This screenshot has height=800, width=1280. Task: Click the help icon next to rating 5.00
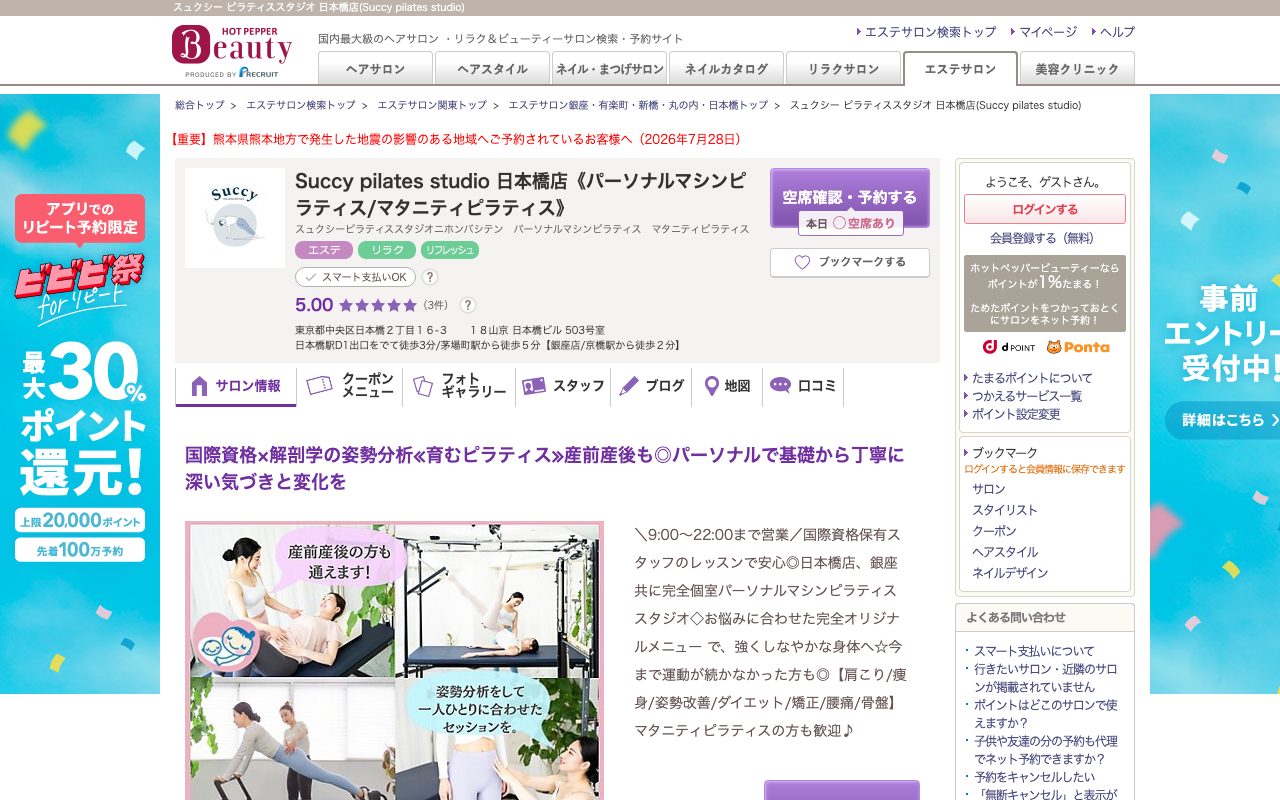pyautogui.click(x=467, y=305)
